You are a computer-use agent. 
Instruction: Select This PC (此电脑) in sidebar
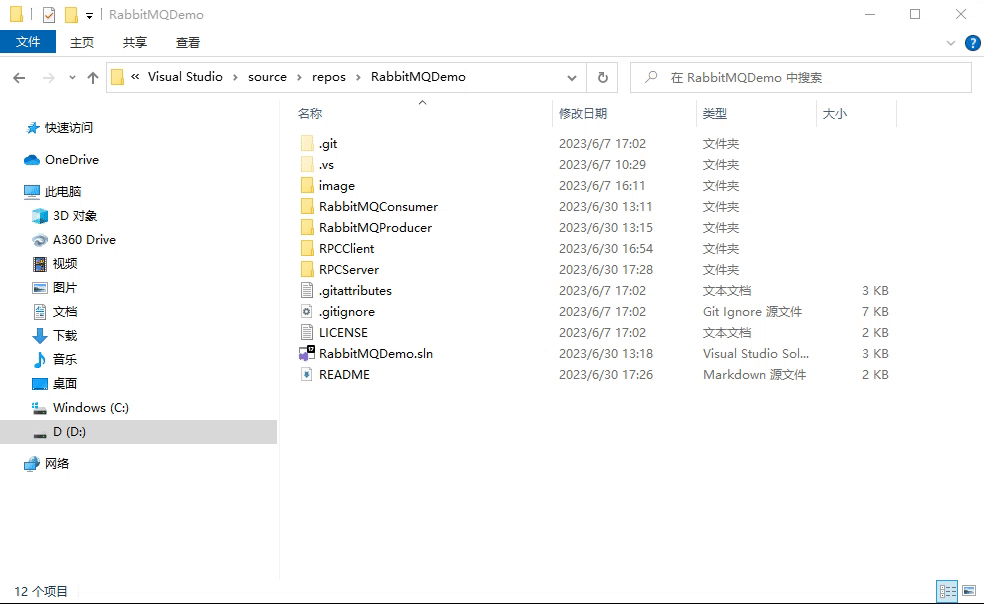click(x=53, y=191)
